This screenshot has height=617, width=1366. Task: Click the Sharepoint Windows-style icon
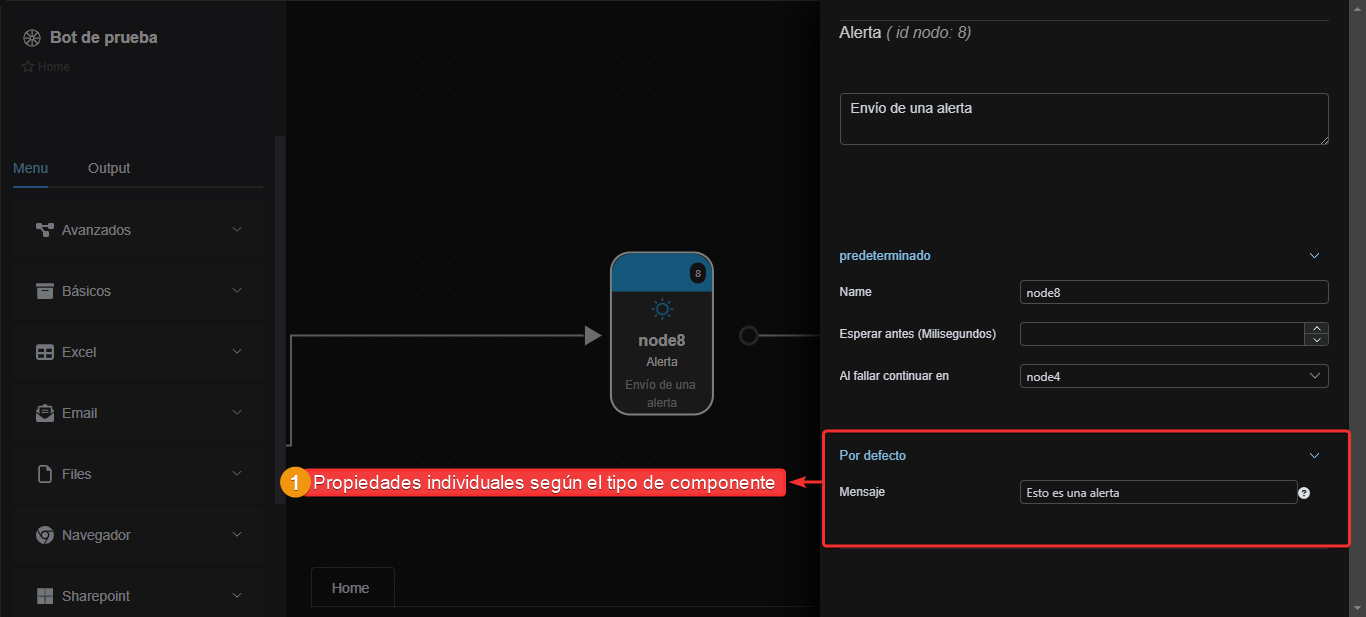click(x=44, y=596)
